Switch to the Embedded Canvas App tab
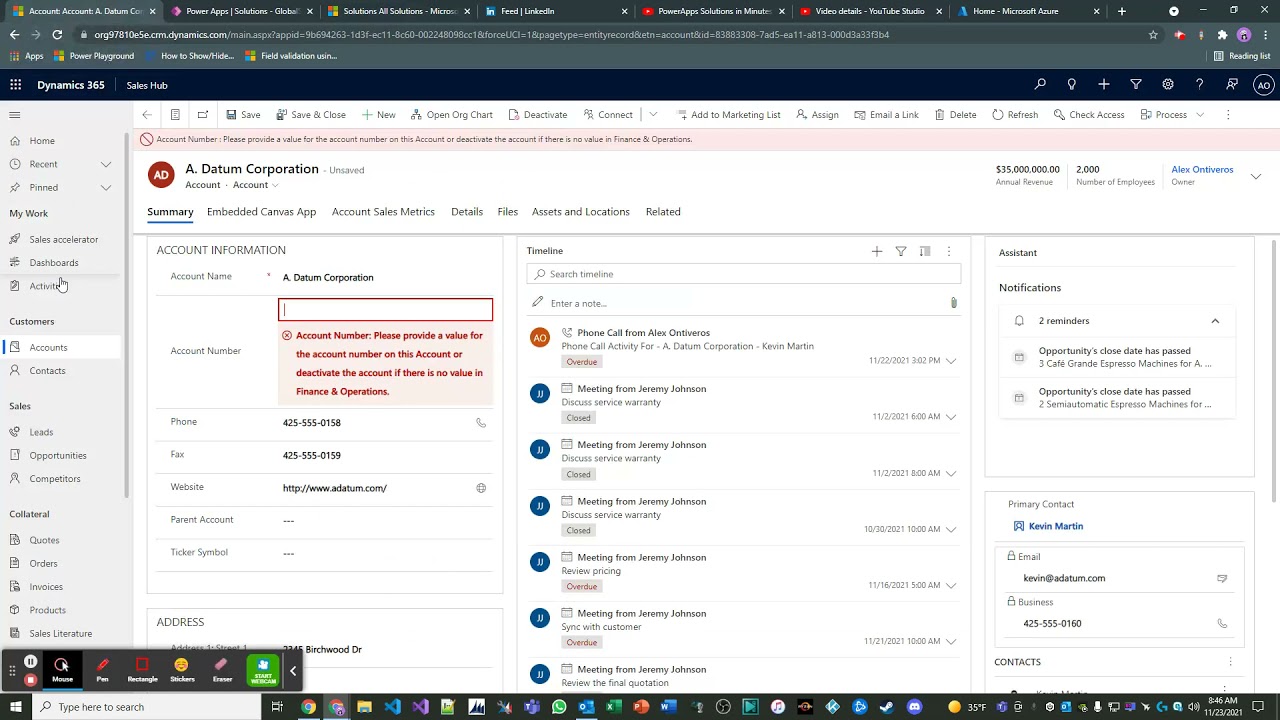Image resolution: width=1280 pixels, height=720 pixels. click(261, 212)
